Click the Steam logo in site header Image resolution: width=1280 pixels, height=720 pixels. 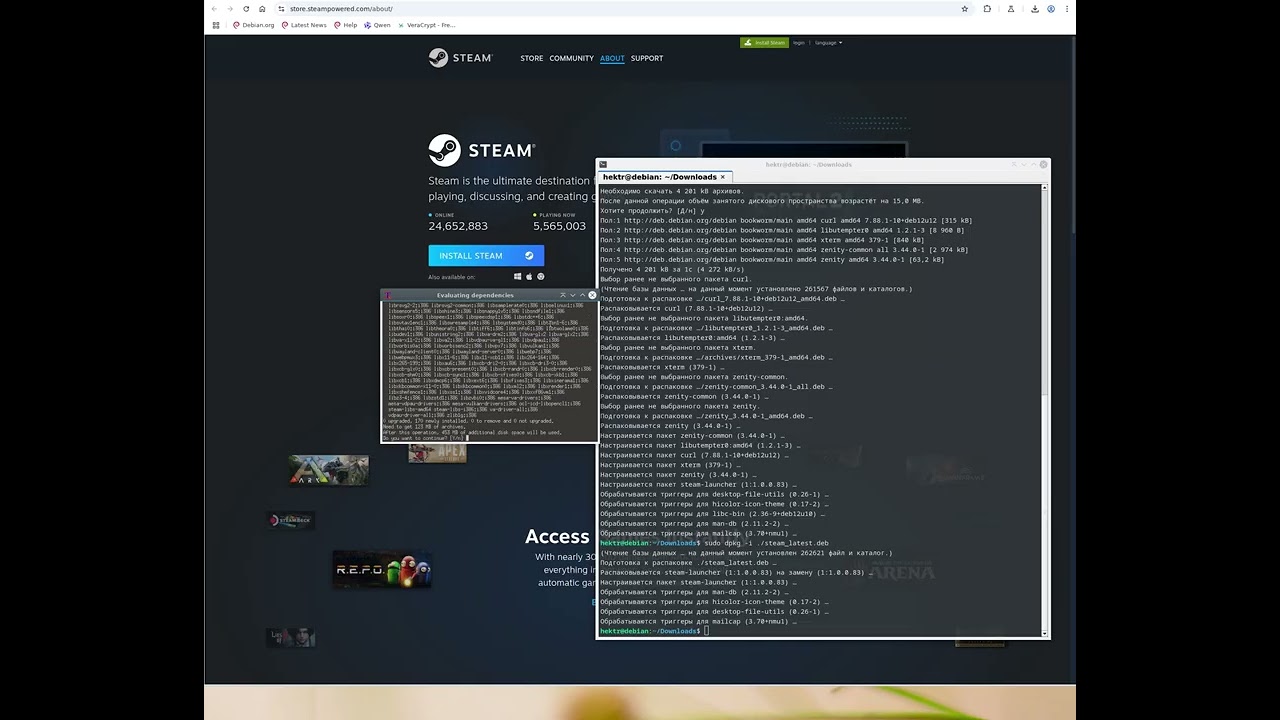461,58
